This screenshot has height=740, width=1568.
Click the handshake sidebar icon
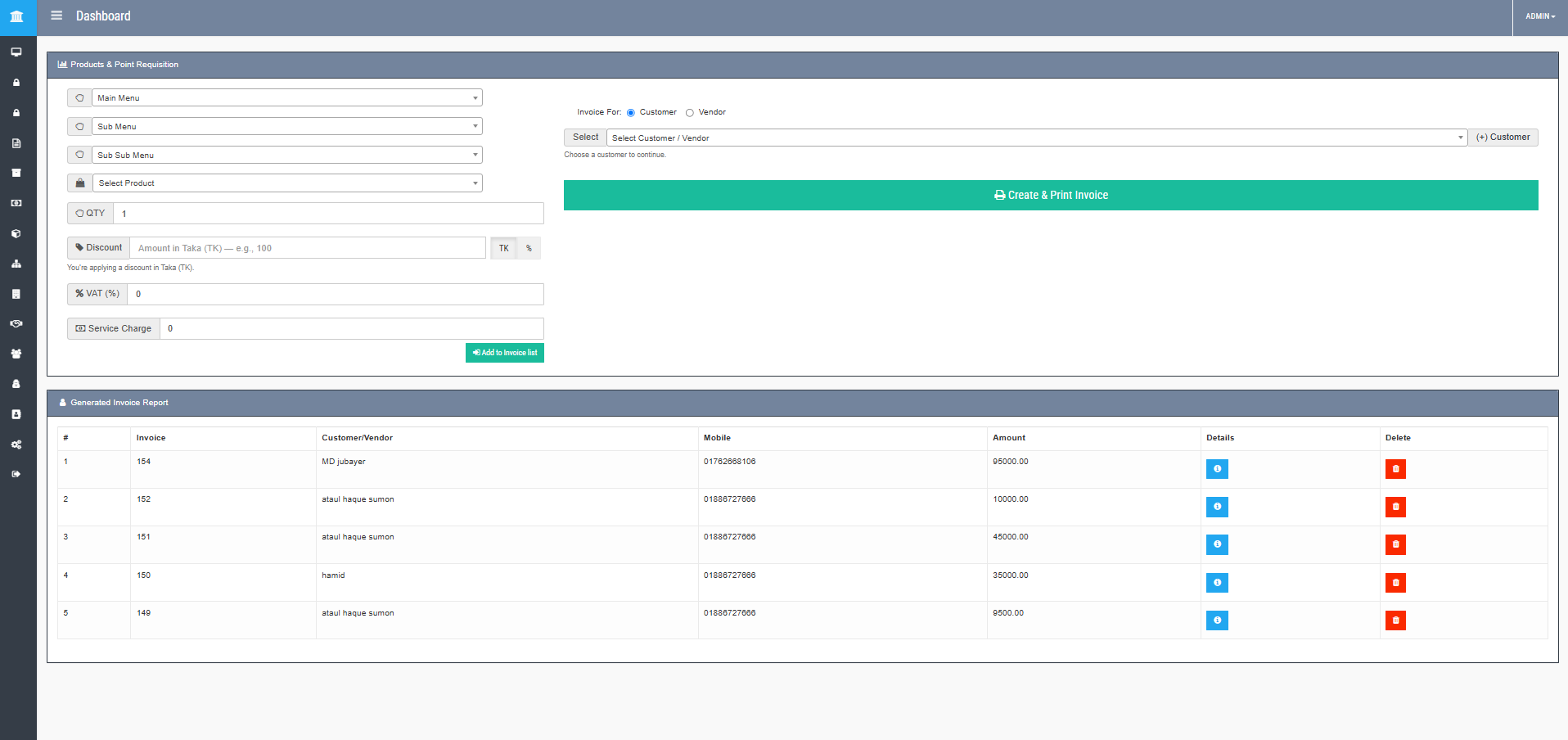(x=16, y=324)
